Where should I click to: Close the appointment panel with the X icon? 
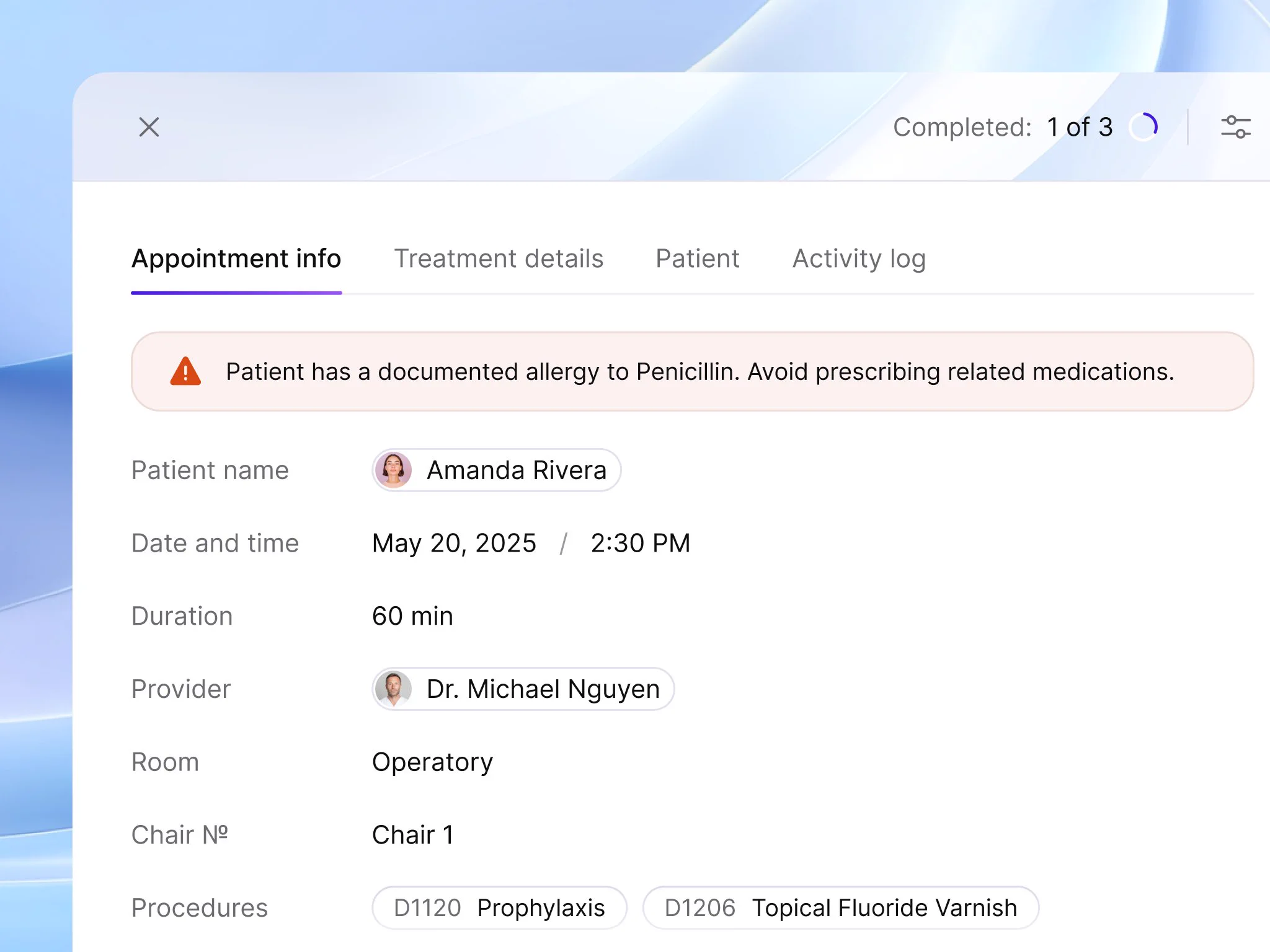point(149,127)
